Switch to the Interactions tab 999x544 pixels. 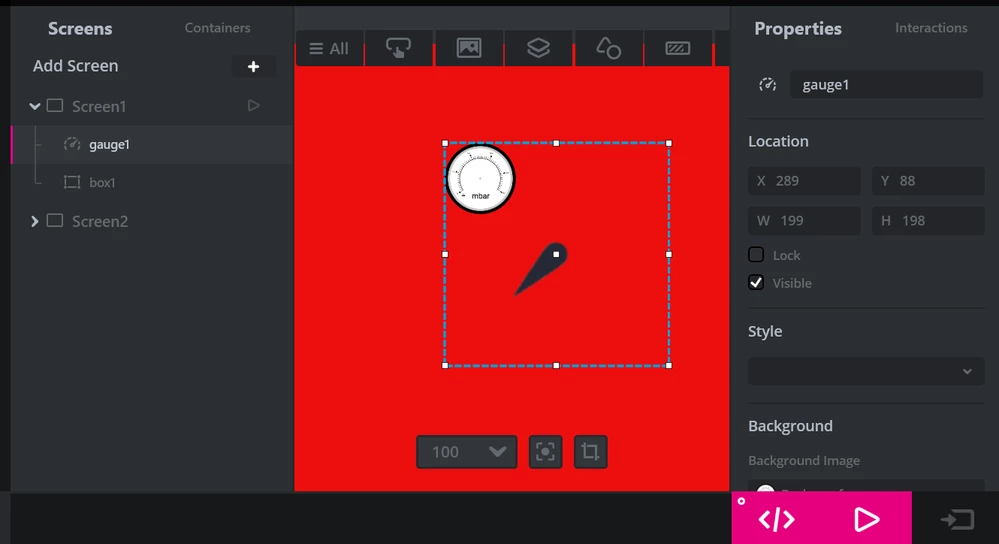(931, 28)
